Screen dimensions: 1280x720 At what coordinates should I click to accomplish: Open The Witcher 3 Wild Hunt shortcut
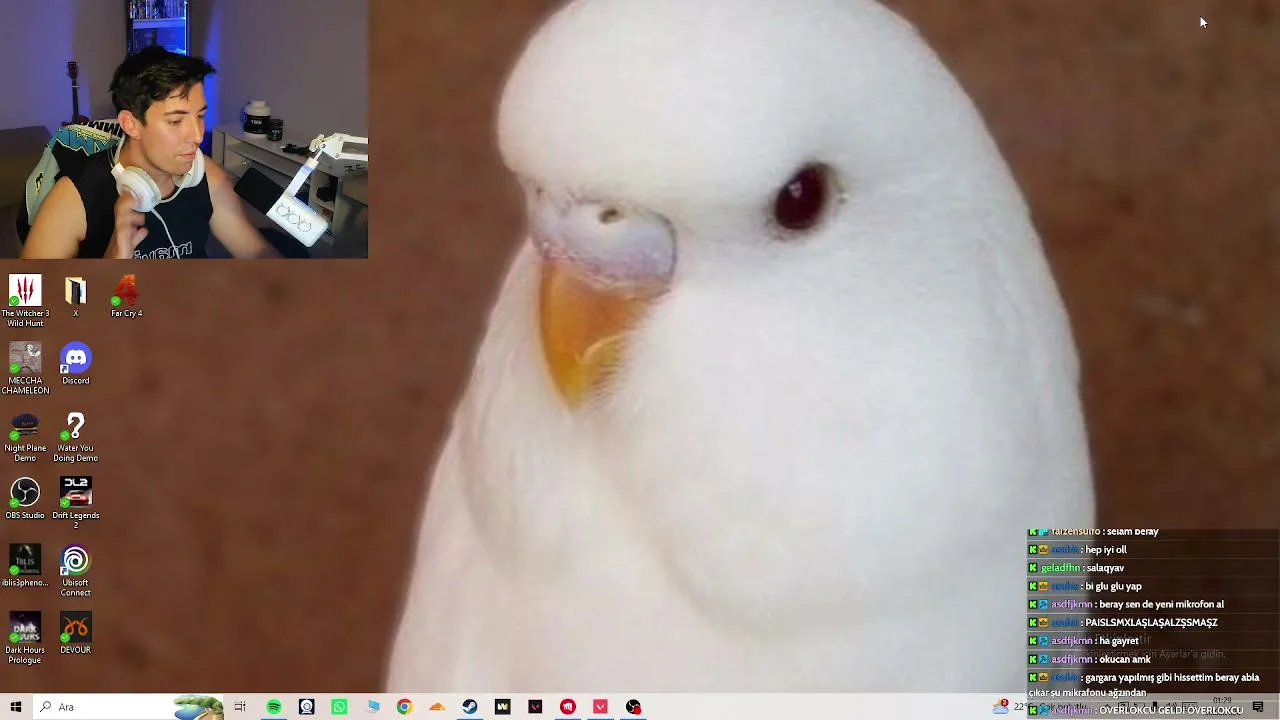coord(25,301)
